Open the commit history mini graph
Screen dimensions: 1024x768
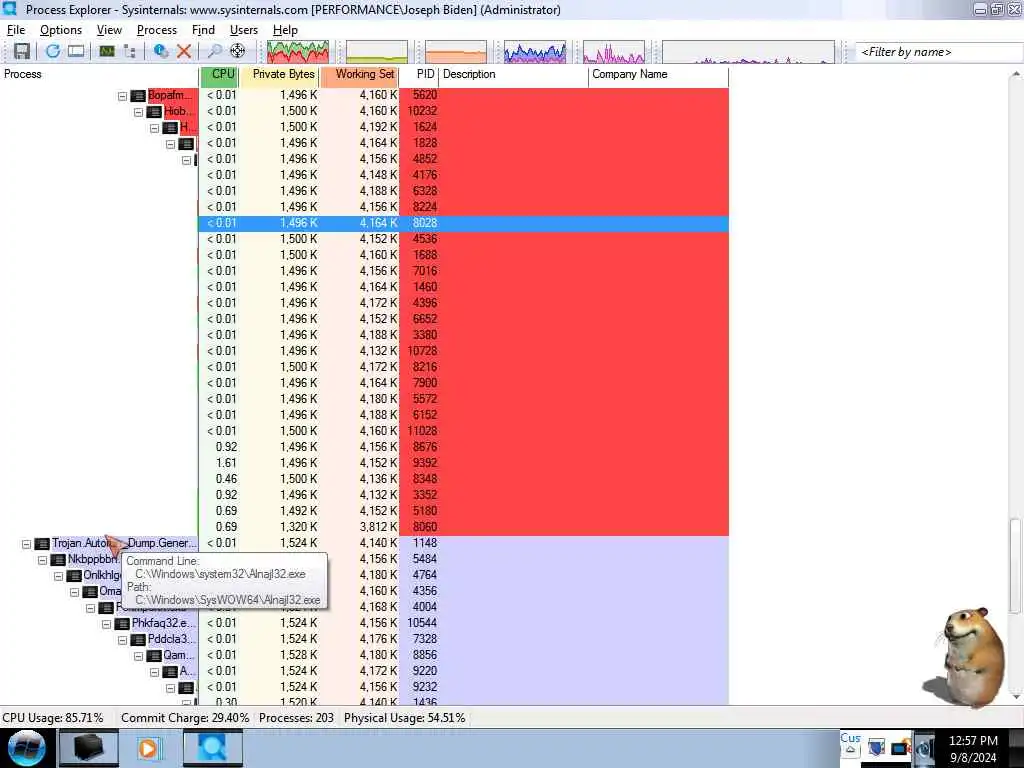(x=377, y=52)
